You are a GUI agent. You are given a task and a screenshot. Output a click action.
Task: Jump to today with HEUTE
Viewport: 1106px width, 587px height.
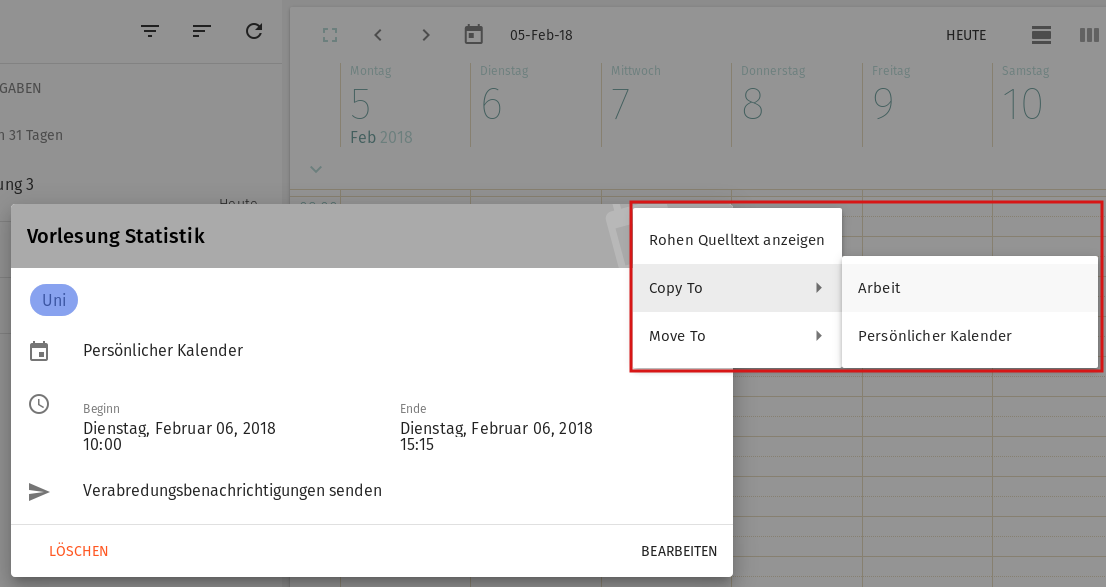966,35
